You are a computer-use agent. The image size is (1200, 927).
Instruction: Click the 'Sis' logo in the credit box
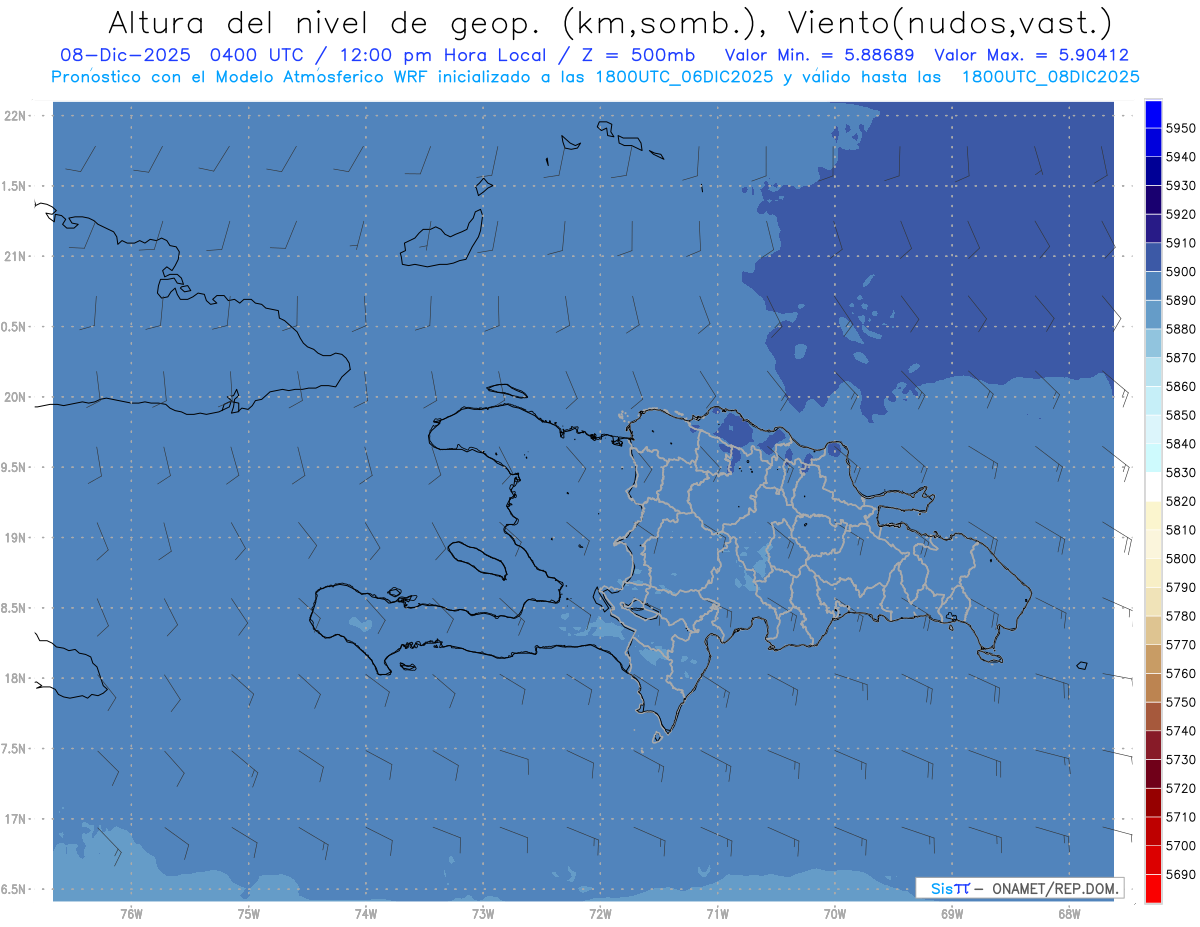[x=941, y=888]
